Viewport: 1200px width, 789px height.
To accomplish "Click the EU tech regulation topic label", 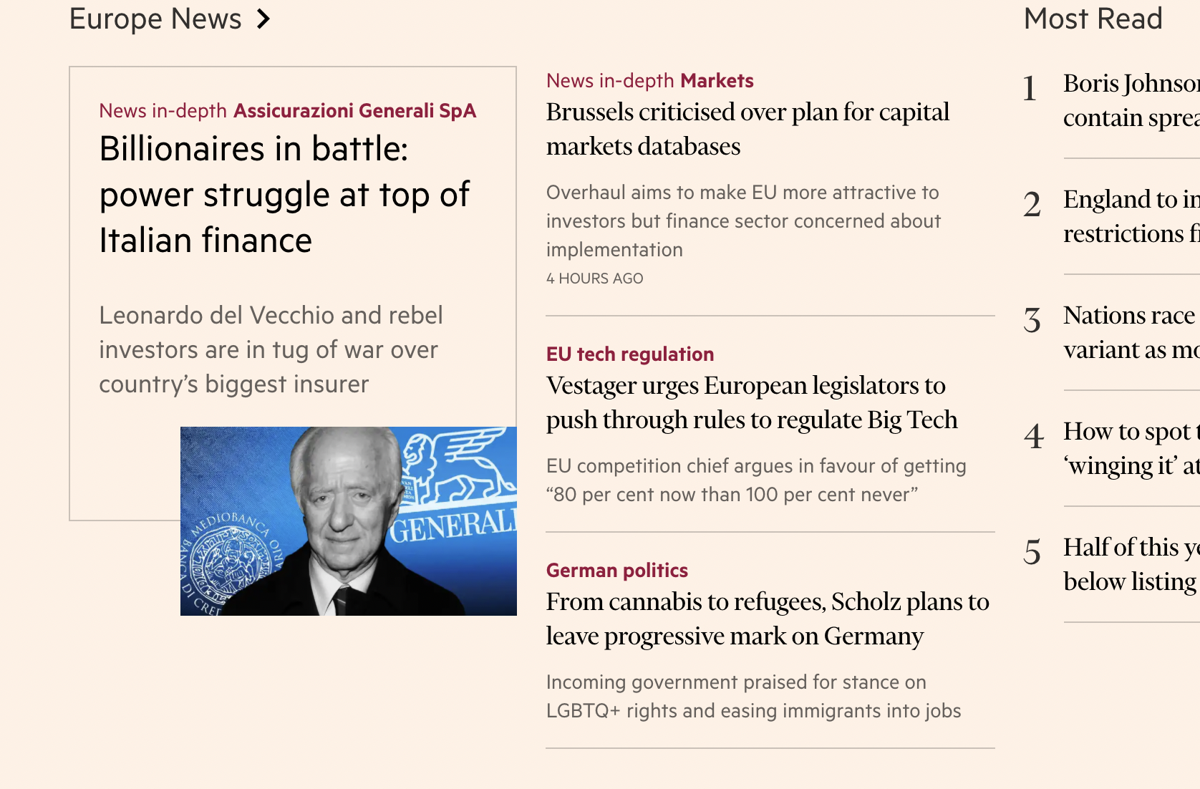I will (630, 354).
